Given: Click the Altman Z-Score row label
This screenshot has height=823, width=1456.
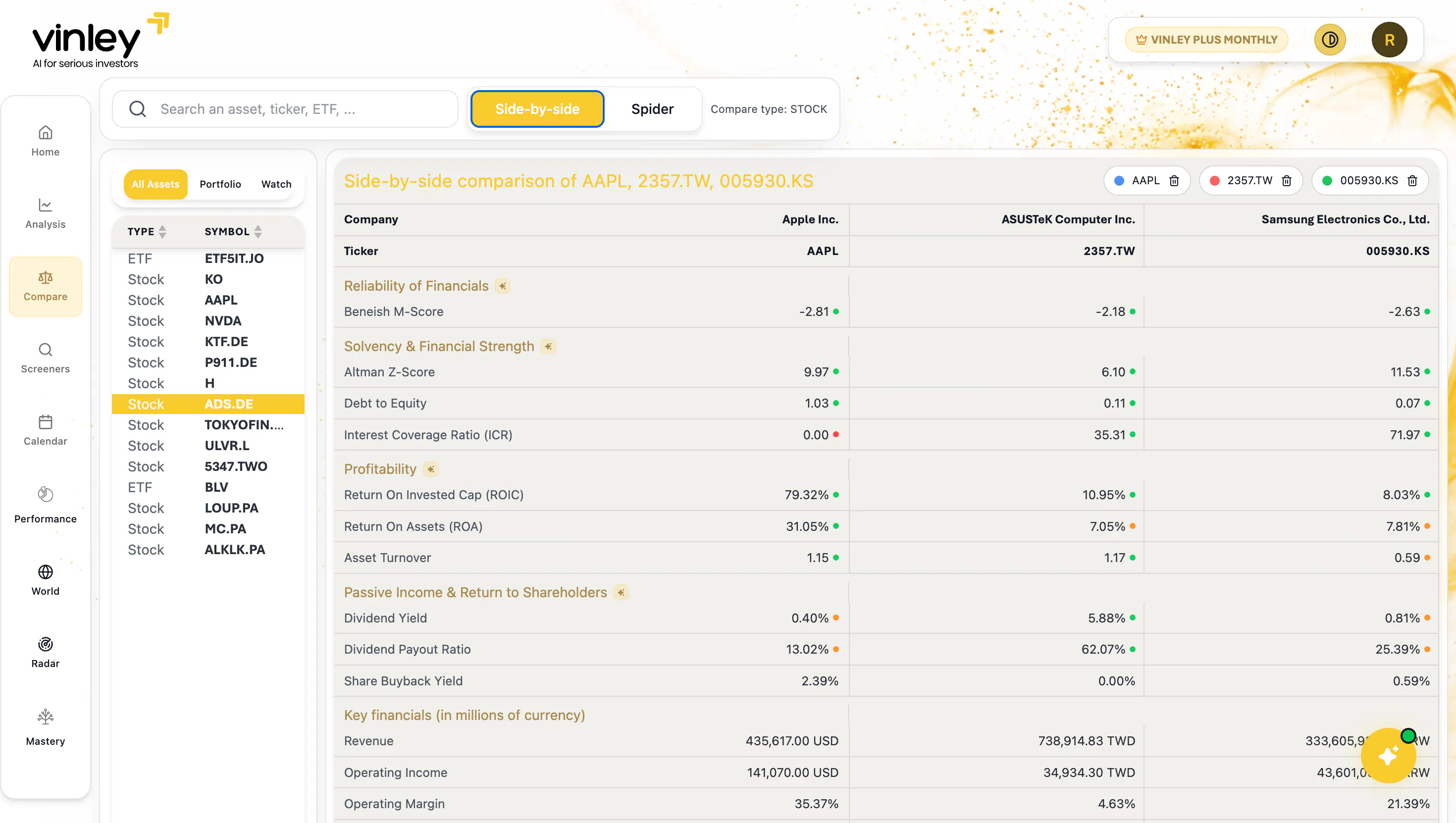Looking at the screenshot, I should [x=389, y=372].
